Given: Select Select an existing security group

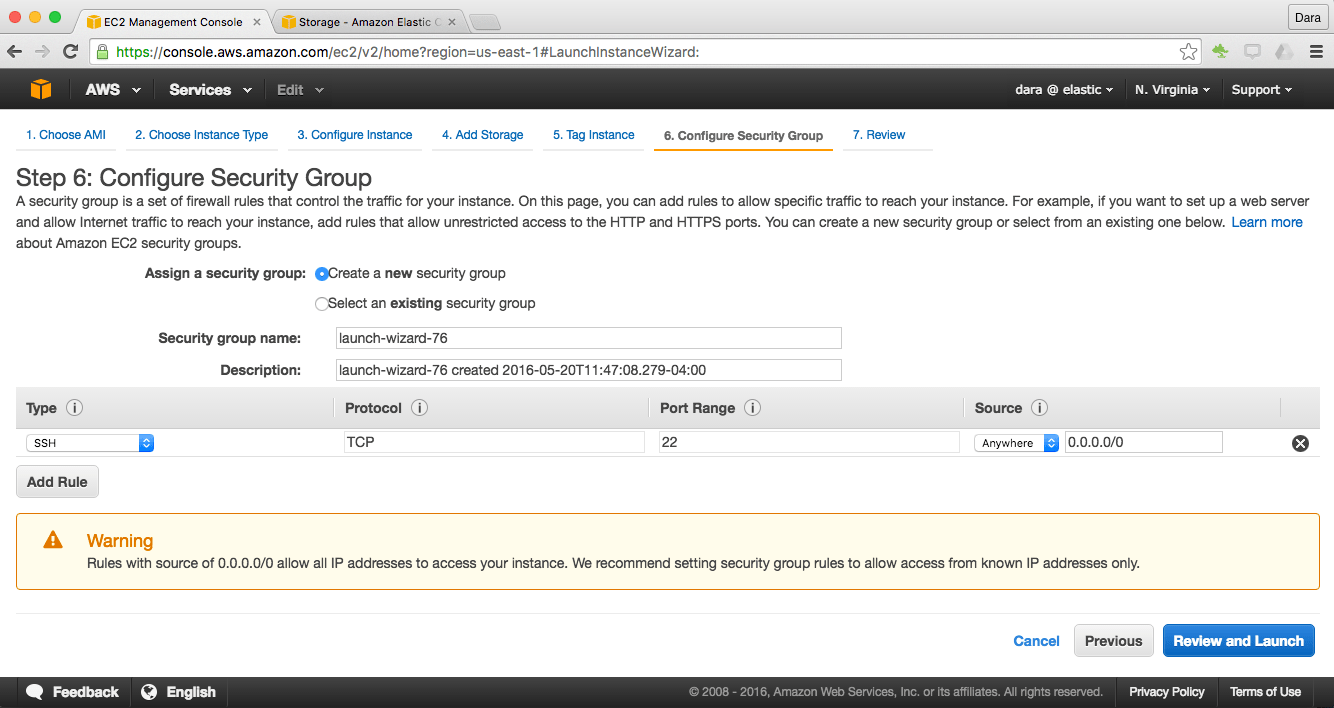Looking at the screenshot, I should tap(322, 303).
